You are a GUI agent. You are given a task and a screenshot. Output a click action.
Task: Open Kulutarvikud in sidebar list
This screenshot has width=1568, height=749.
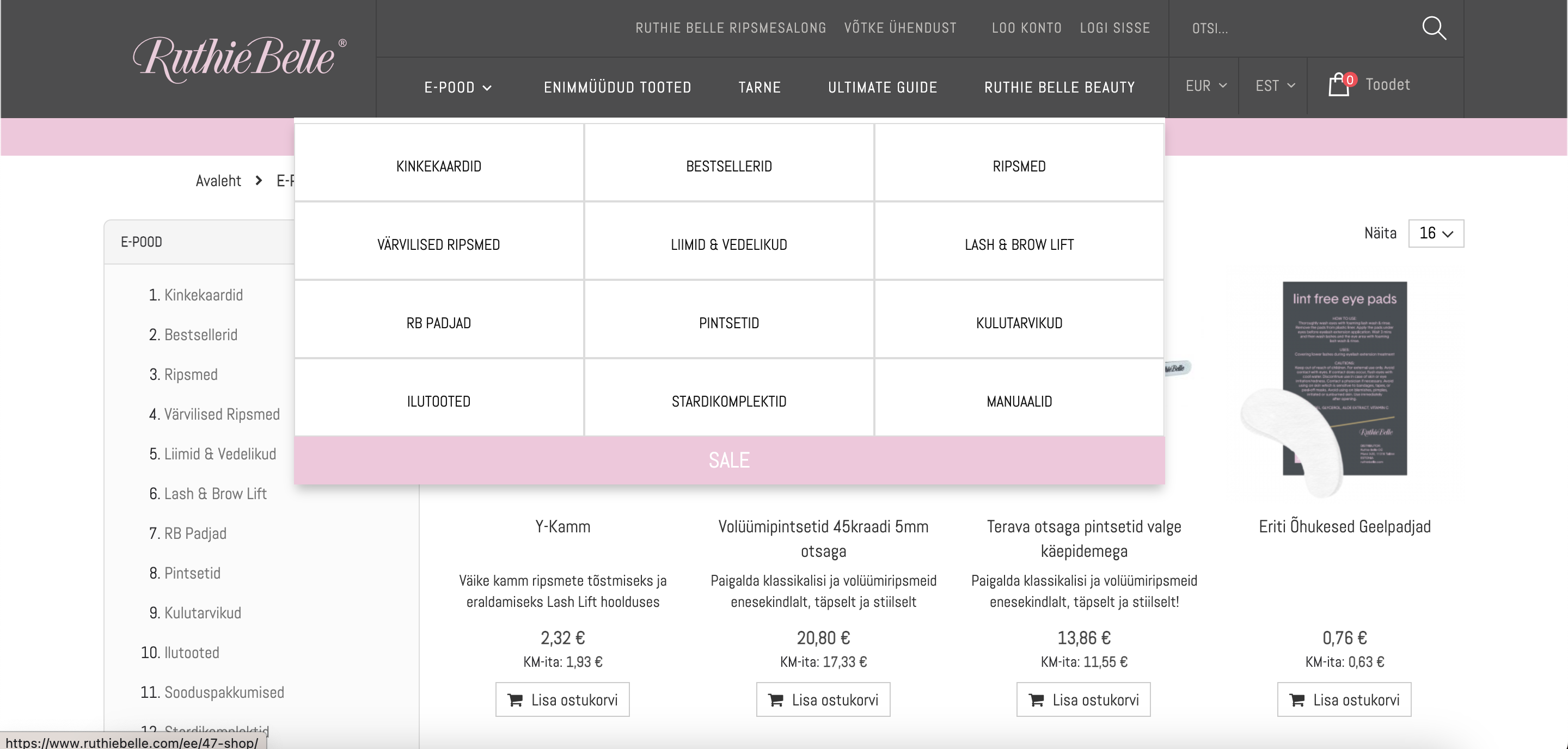pos(203,613)
